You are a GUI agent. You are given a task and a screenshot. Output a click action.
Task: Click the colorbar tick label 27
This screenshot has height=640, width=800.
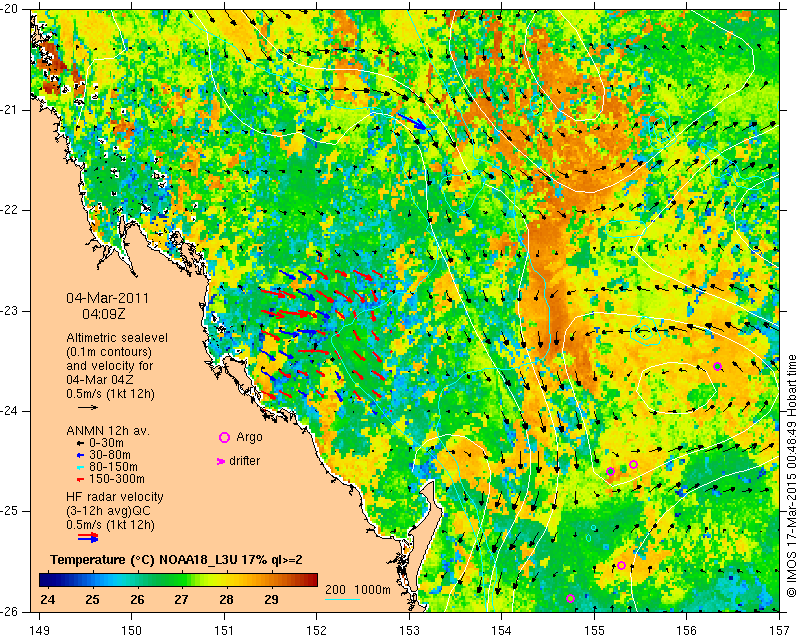tap(182, 599)
